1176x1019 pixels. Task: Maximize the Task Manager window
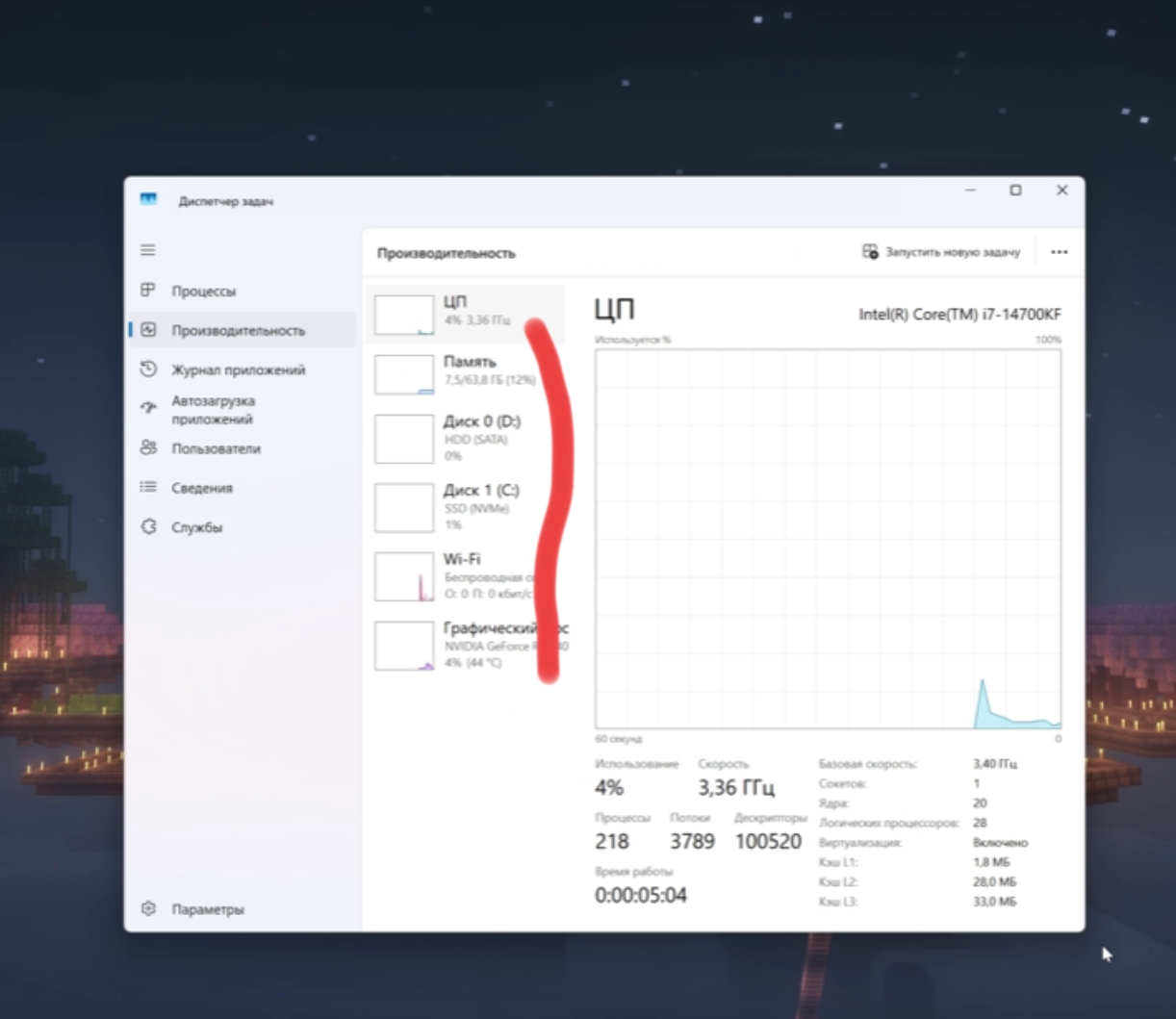pyautogui.click(x=1015, y=191)
